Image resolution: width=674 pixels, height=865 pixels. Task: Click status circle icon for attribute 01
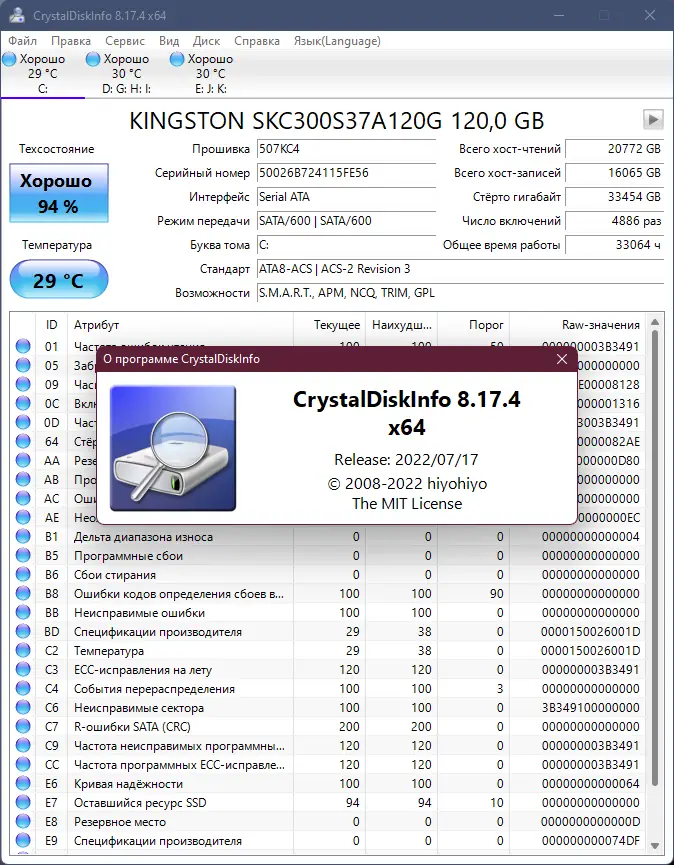[x=23, y=346]
